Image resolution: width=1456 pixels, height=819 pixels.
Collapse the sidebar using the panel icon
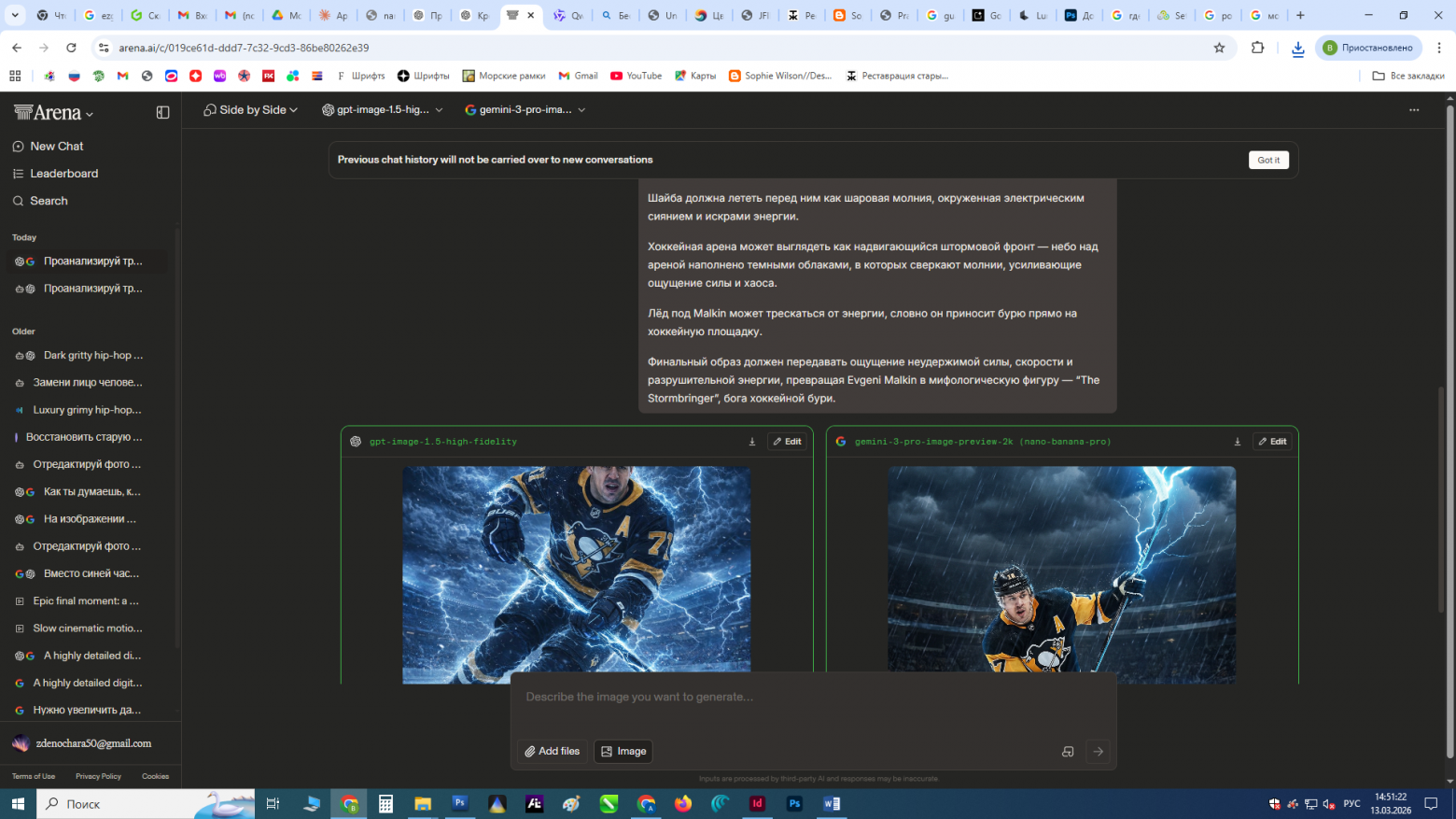click(163, 111)
